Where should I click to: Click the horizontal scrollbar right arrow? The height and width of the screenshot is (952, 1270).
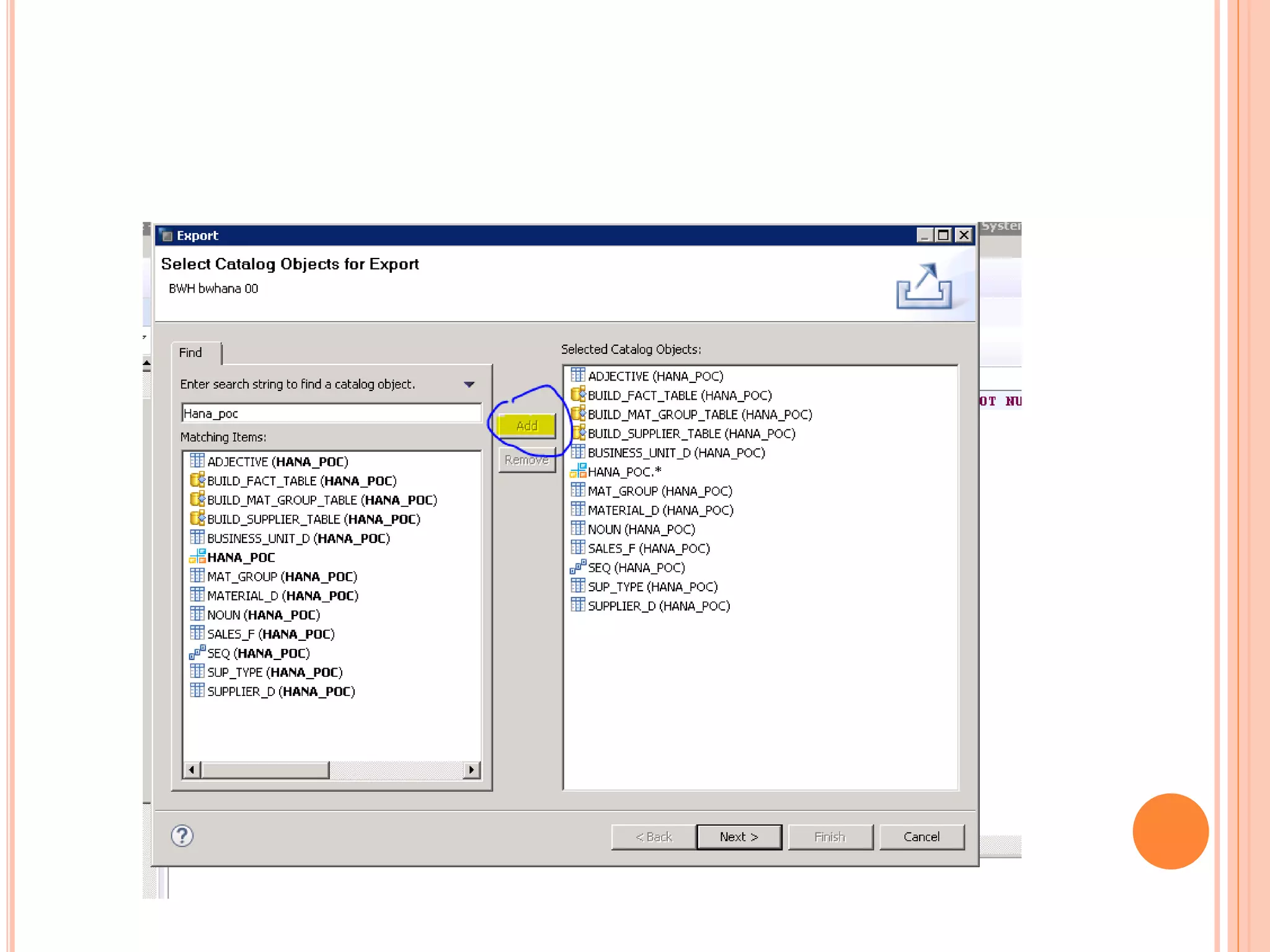(471, 770)
